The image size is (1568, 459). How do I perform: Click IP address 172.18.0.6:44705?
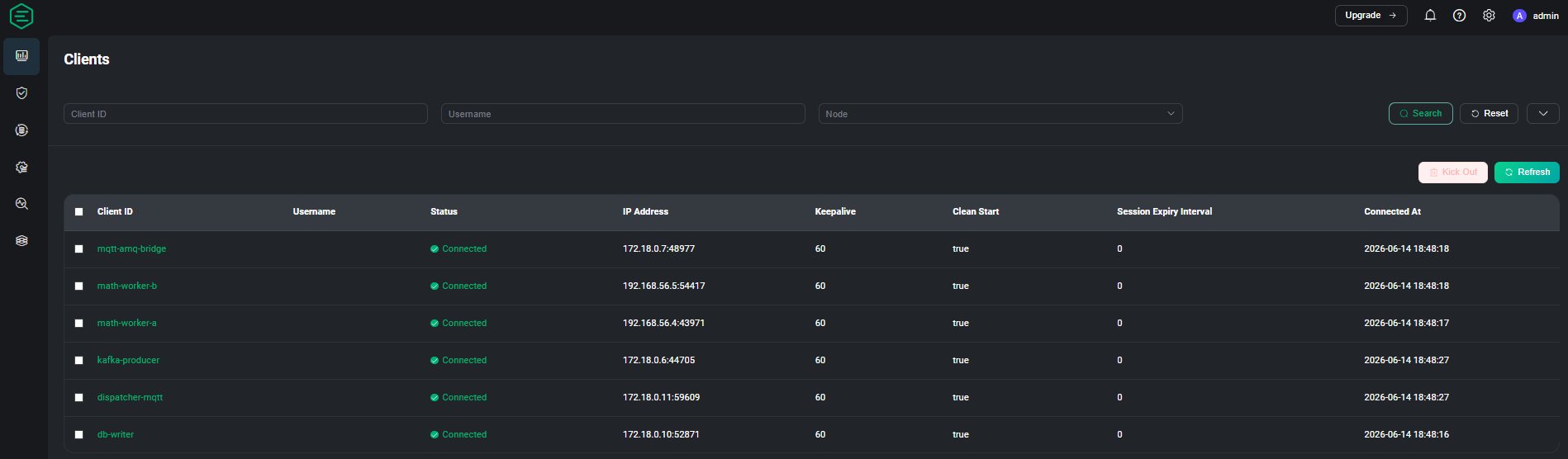[x=658, y=361]
